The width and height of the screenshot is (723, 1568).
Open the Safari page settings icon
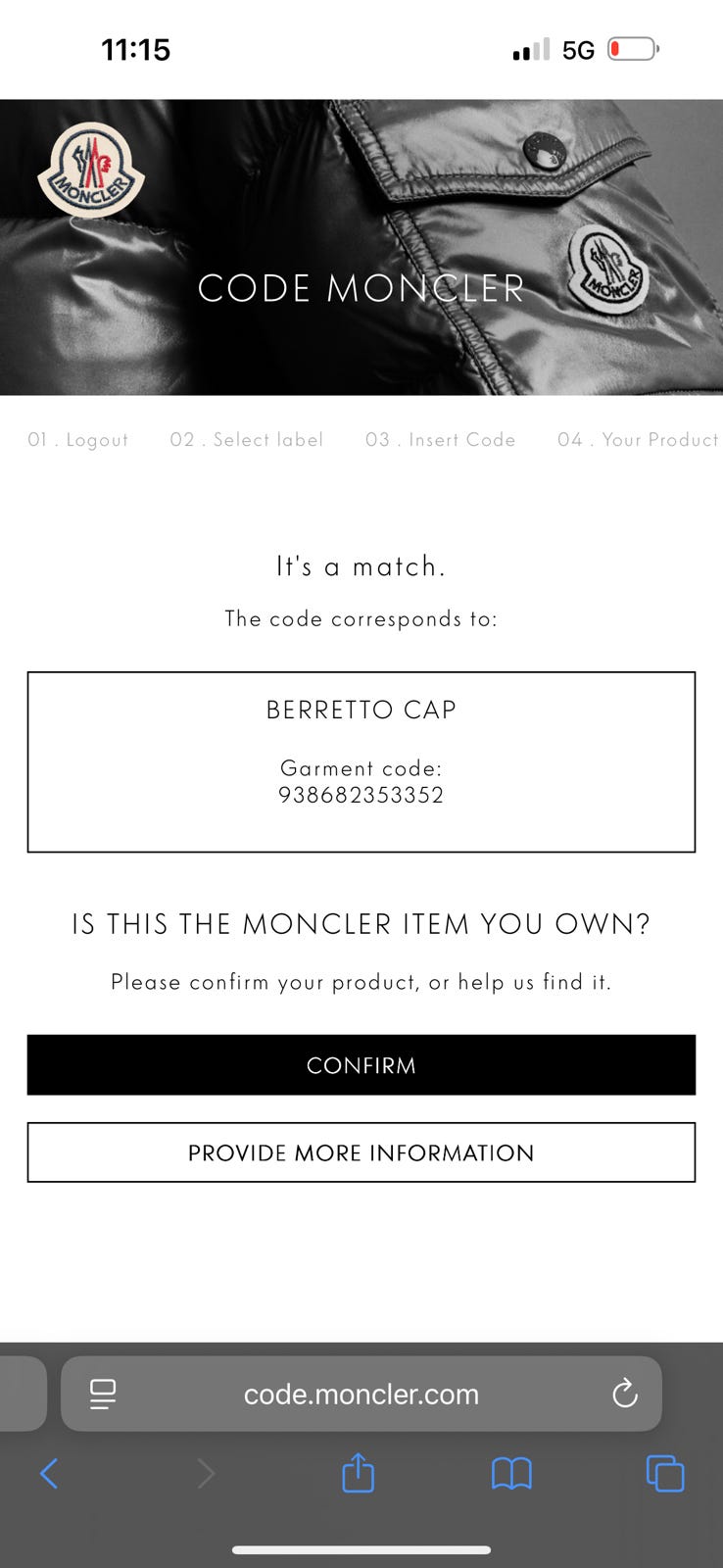pyautogui.click(x=103, y=1393)
